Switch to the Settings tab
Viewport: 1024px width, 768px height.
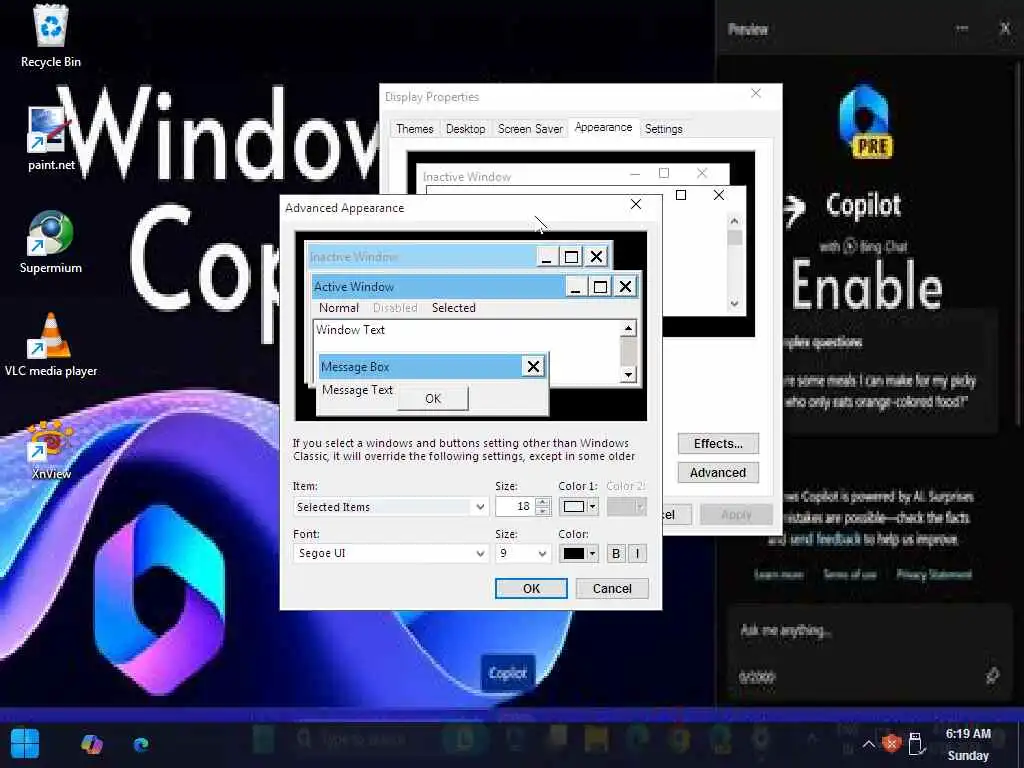pos(664,129)
